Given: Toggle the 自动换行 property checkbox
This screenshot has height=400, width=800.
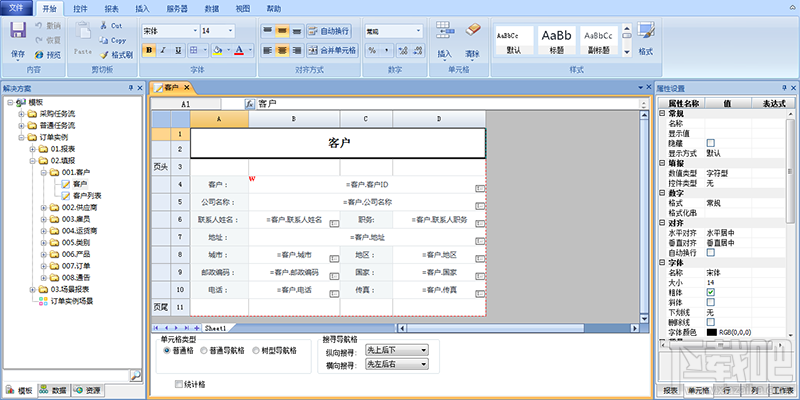Looking at the screenshot, I should point(711,253).
